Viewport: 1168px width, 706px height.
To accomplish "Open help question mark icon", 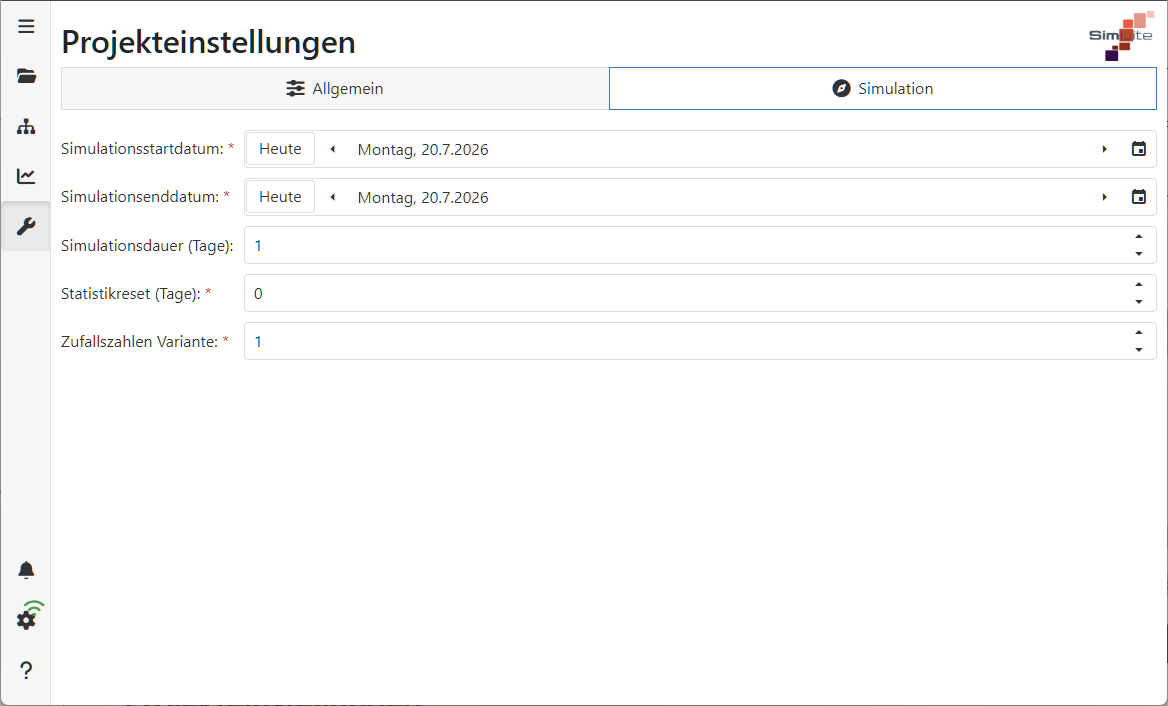I will [x=26, y=670].
